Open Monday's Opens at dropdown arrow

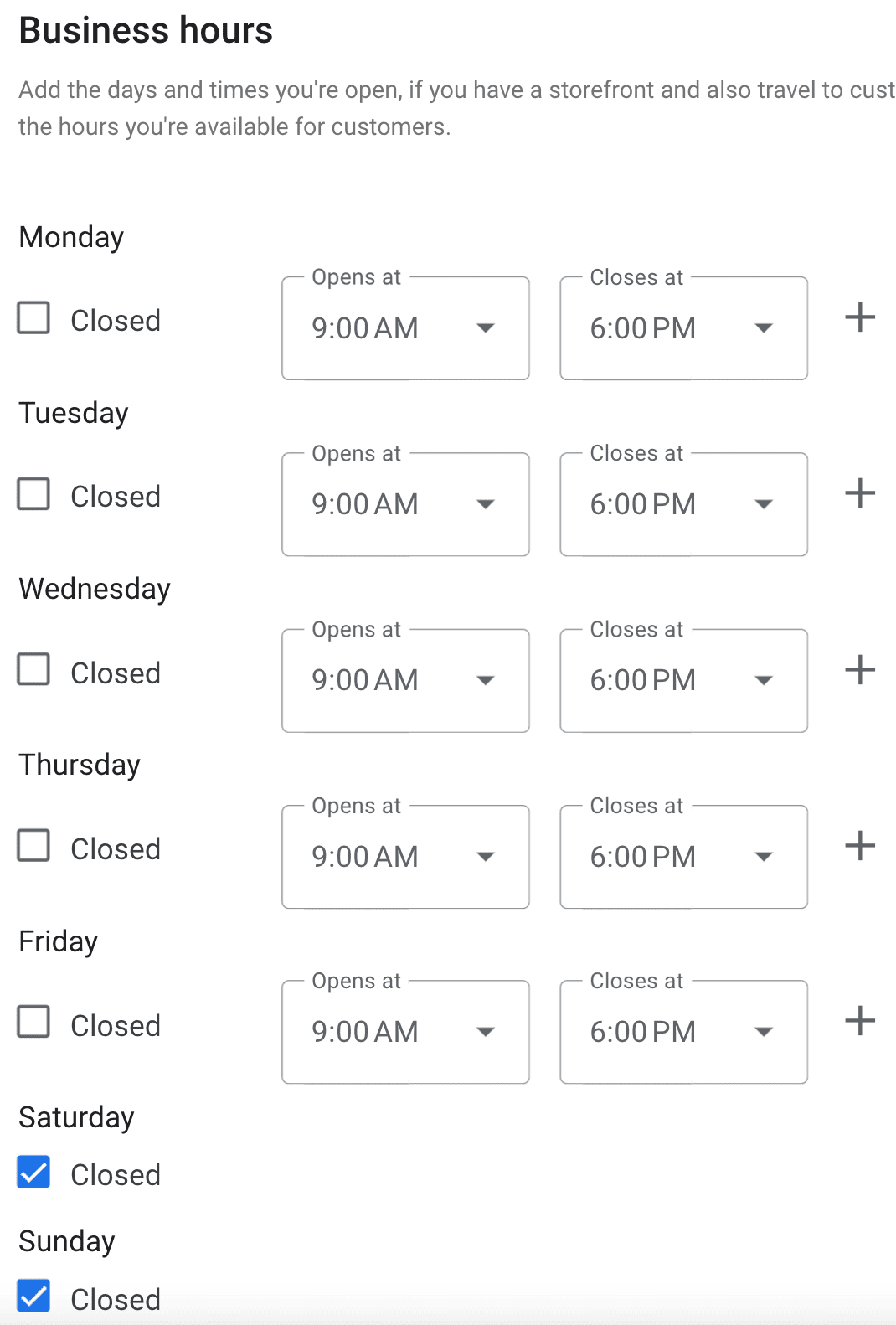pyautogui.click(x=487, y=329)
